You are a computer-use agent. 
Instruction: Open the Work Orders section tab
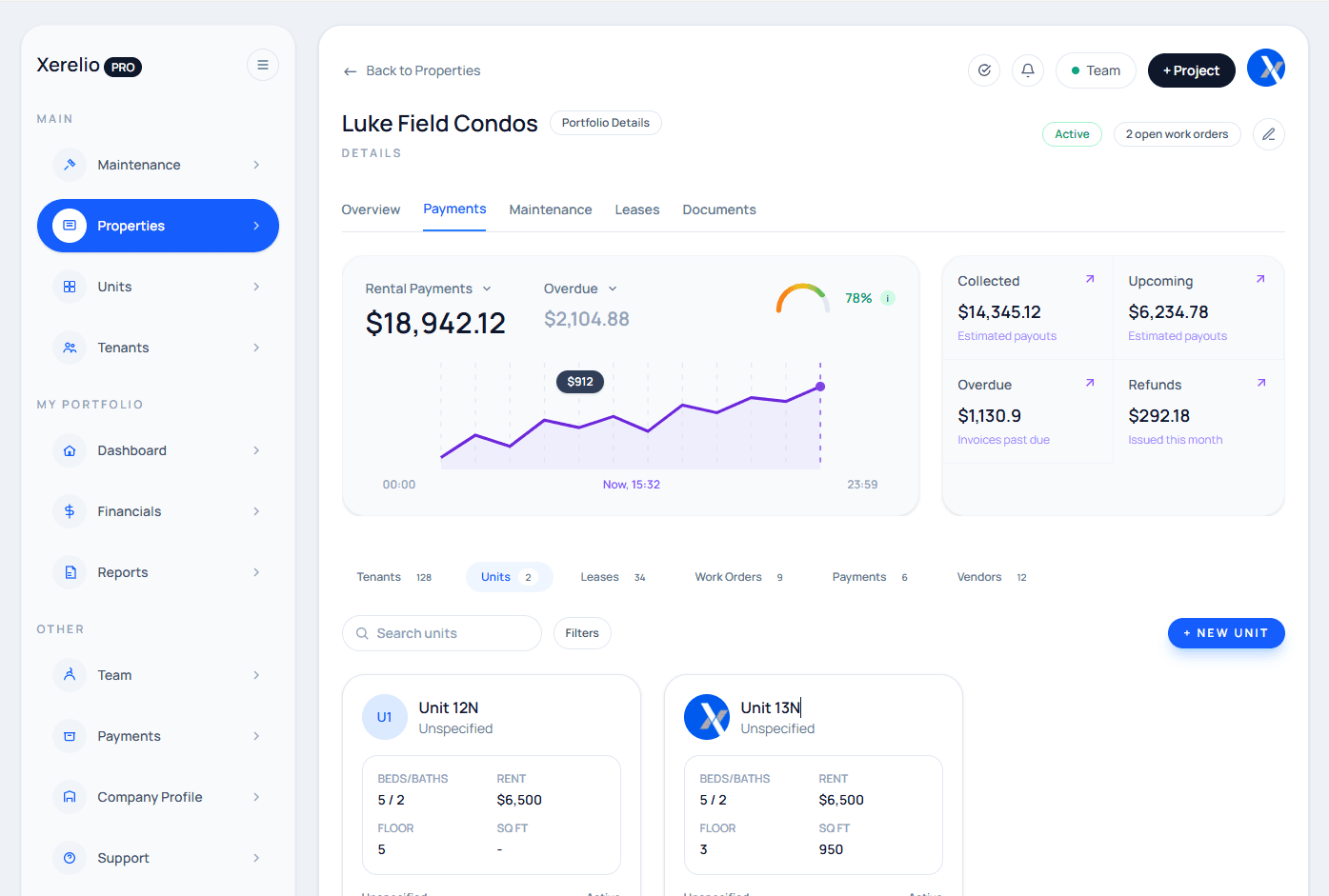[x=728, y=576]
